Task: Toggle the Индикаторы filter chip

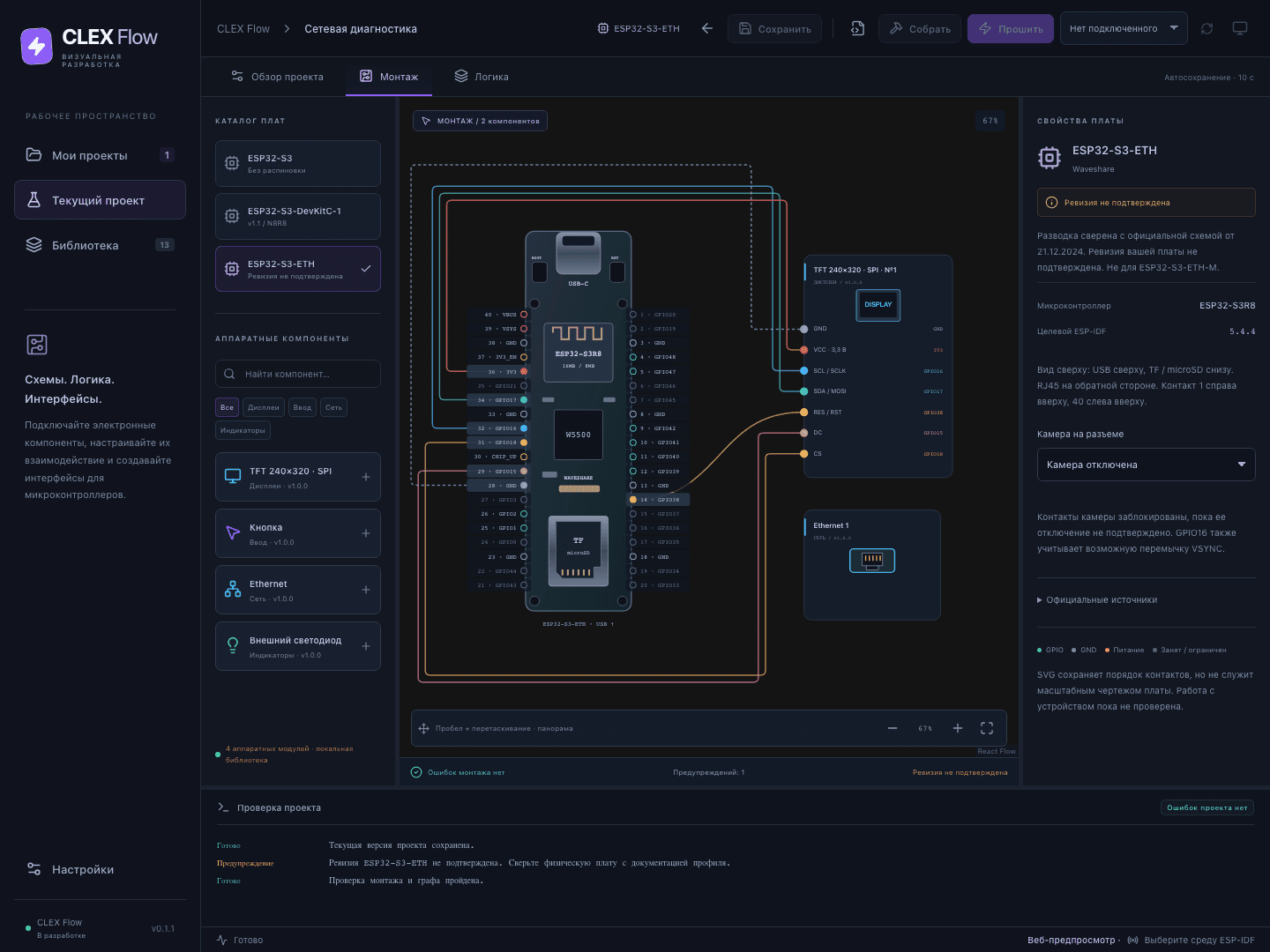Action: 243,430
